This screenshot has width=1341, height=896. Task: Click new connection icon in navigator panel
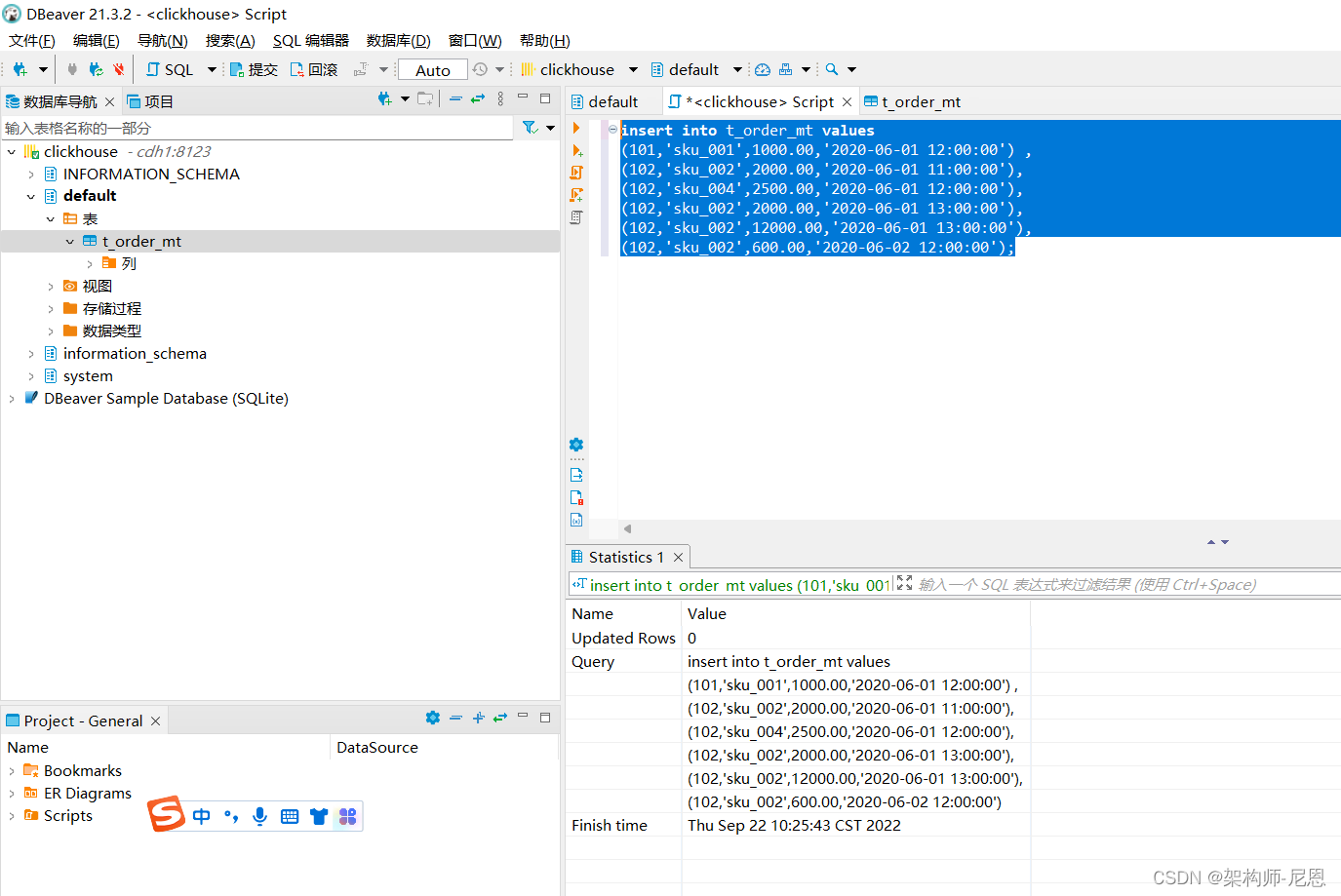tap(385, 98)
